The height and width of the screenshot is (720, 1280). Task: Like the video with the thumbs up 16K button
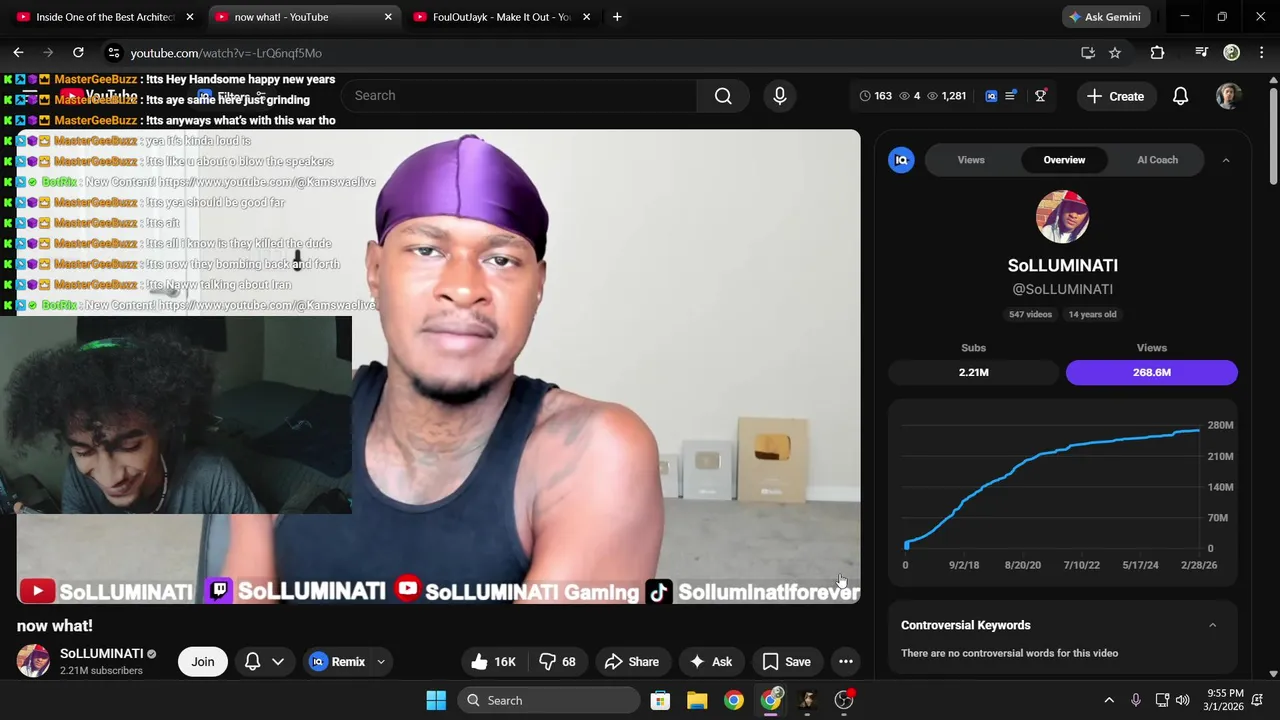493,662
